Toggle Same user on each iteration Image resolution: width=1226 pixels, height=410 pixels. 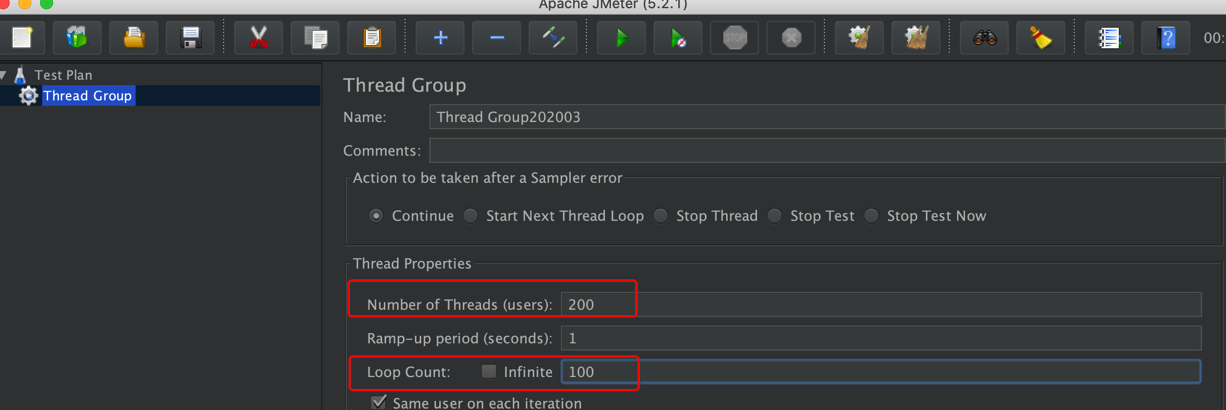tap(379, 403)
